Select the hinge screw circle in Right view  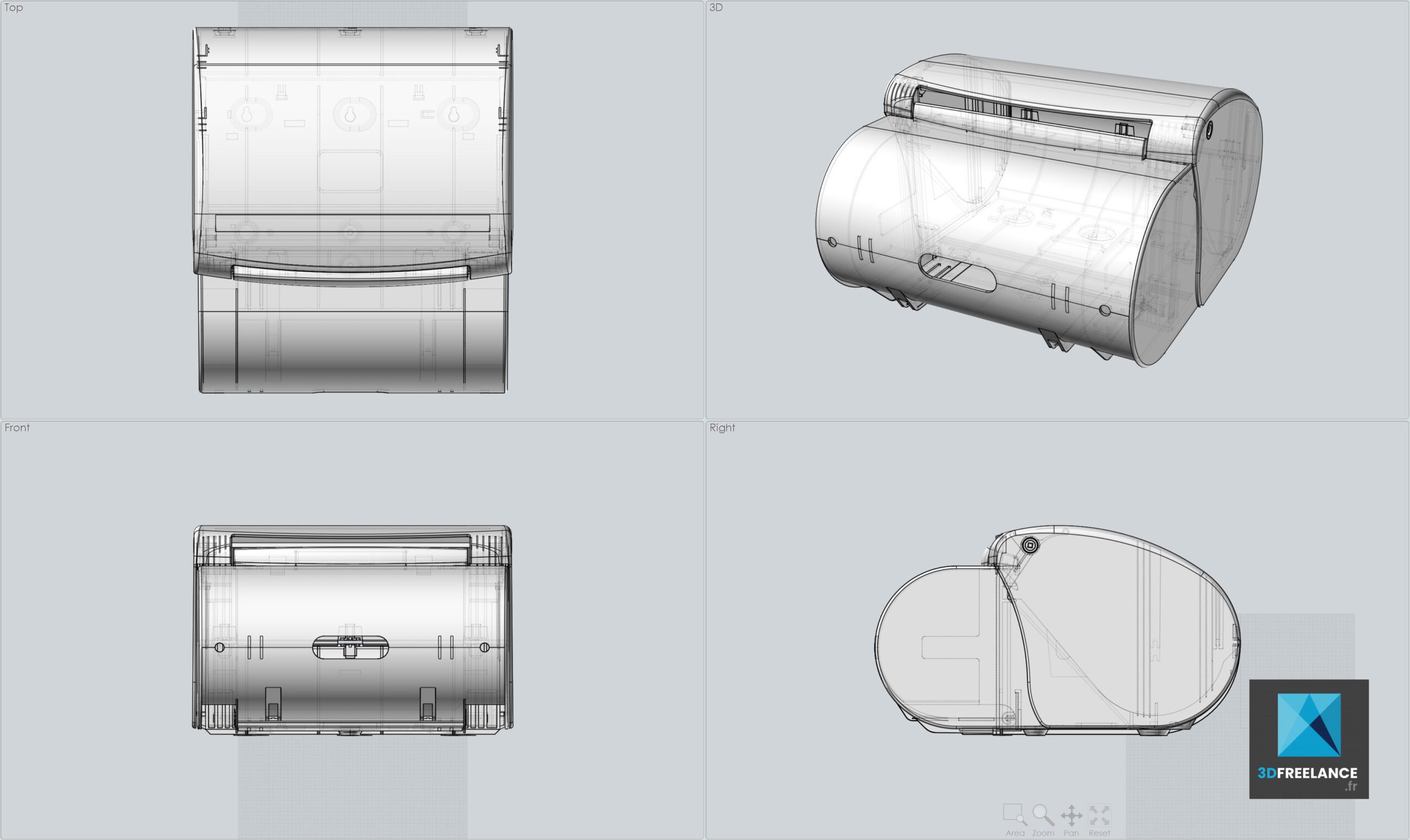1029,546
